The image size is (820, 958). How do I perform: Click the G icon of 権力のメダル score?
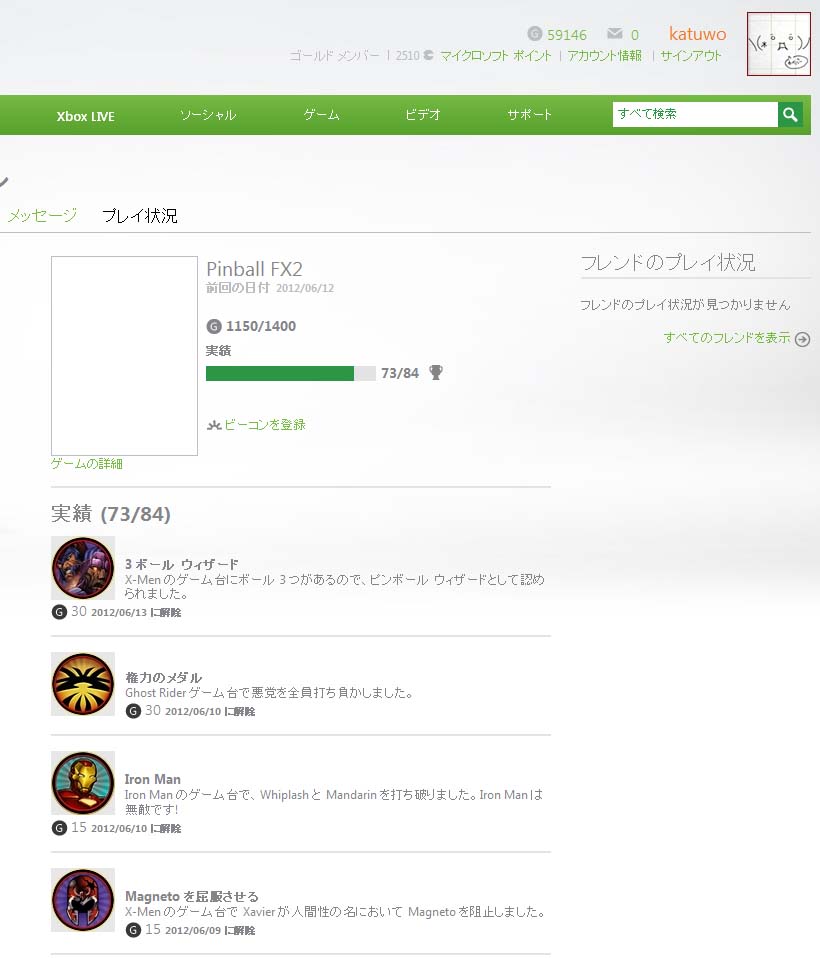[133, 711]
